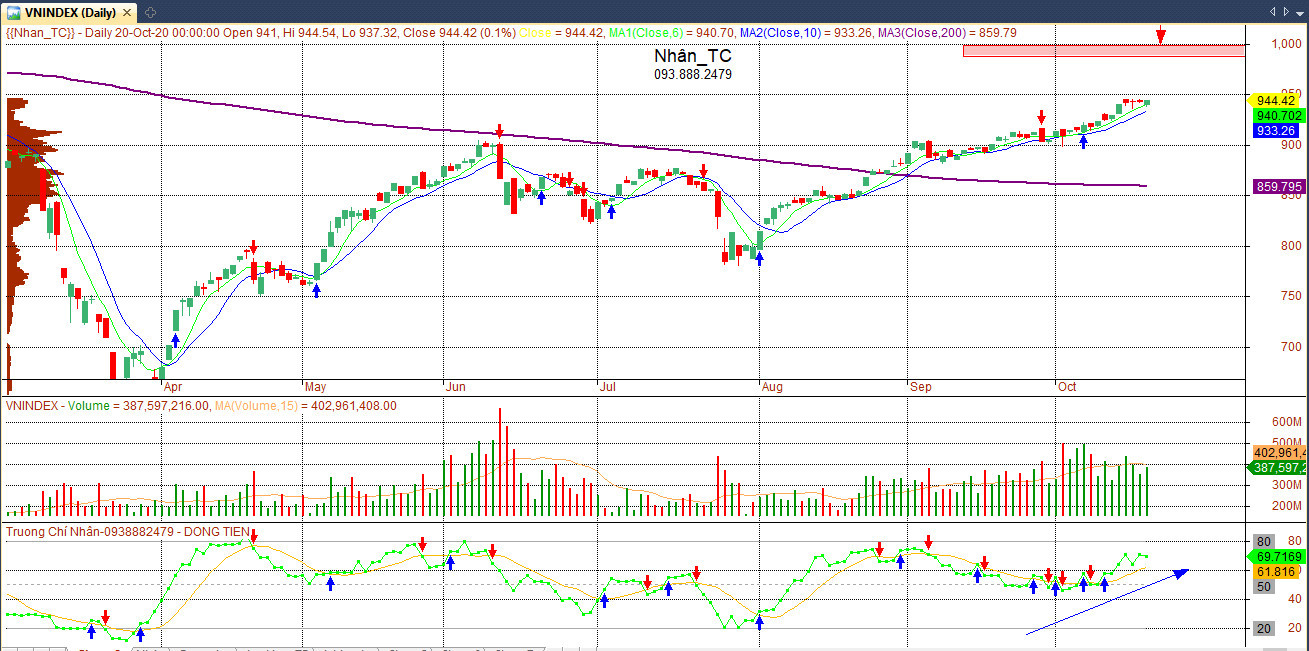Click the red down arrow above resistance zone
Image resolution: width=1309 pixels, height=651 pixels.
1160,35
